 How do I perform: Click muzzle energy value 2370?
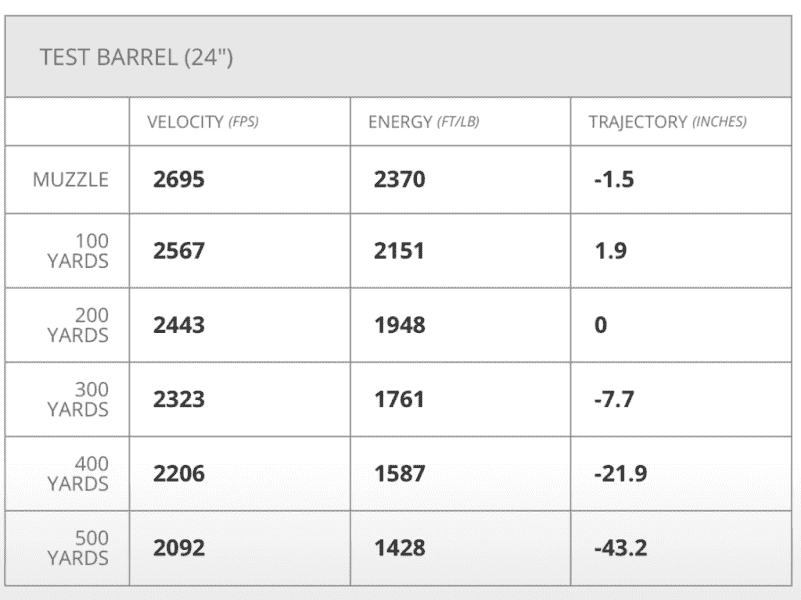point(399,180)
